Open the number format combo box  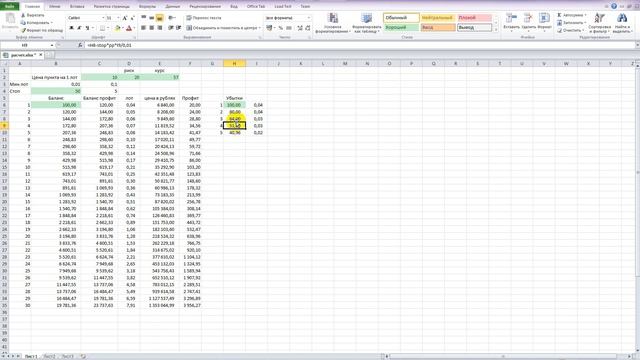[x=287, y=18]
